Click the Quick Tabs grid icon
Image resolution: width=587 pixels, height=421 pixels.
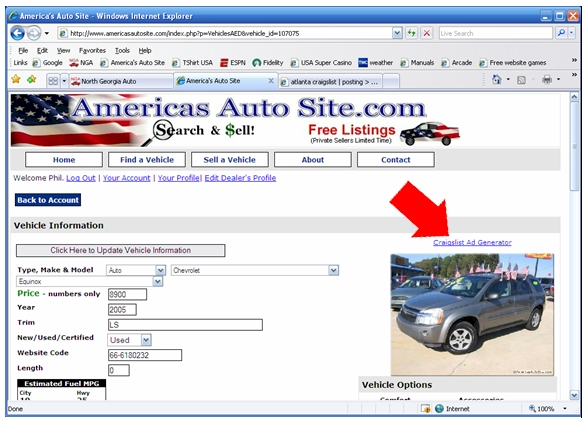[53, 81]
